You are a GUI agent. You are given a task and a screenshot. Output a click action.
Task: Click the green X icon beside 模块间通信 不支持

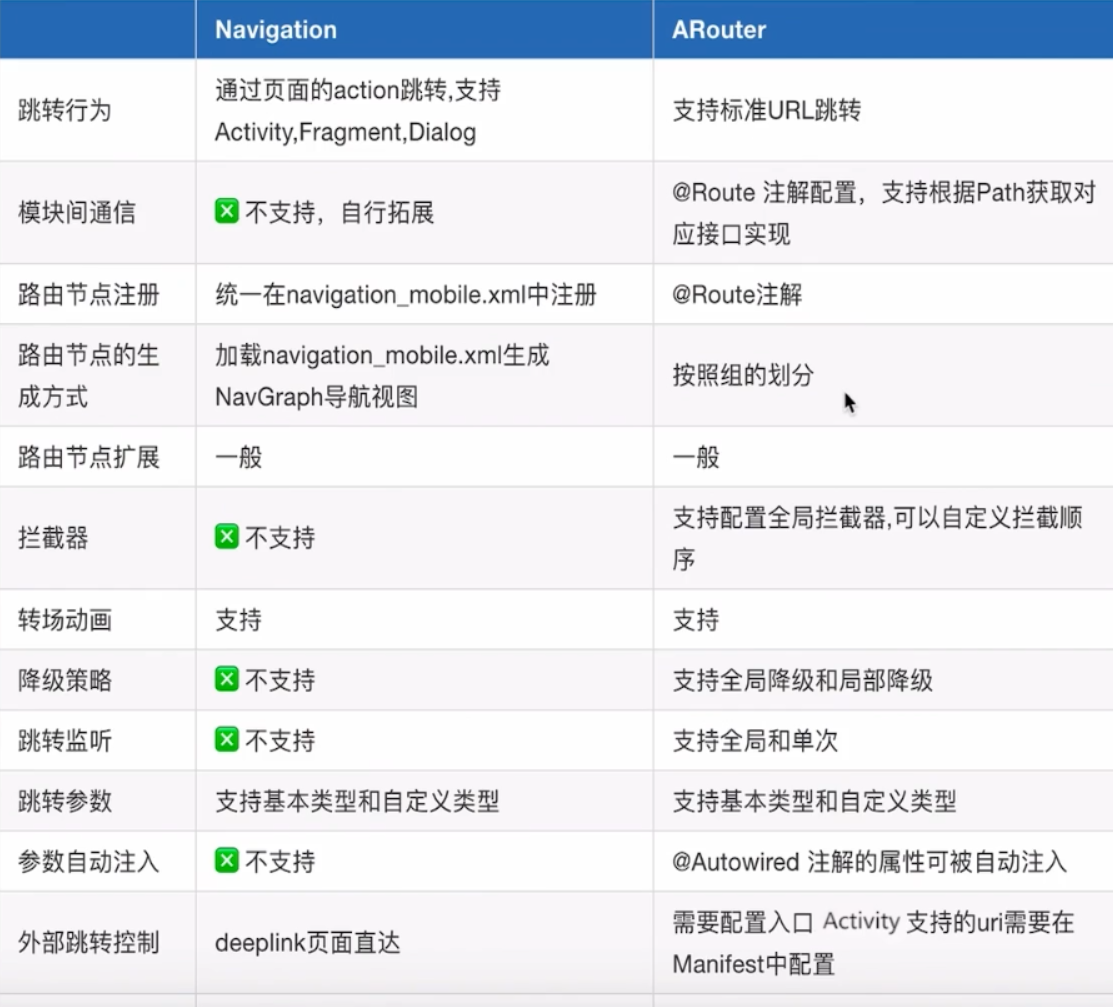[x=225, y=210]
